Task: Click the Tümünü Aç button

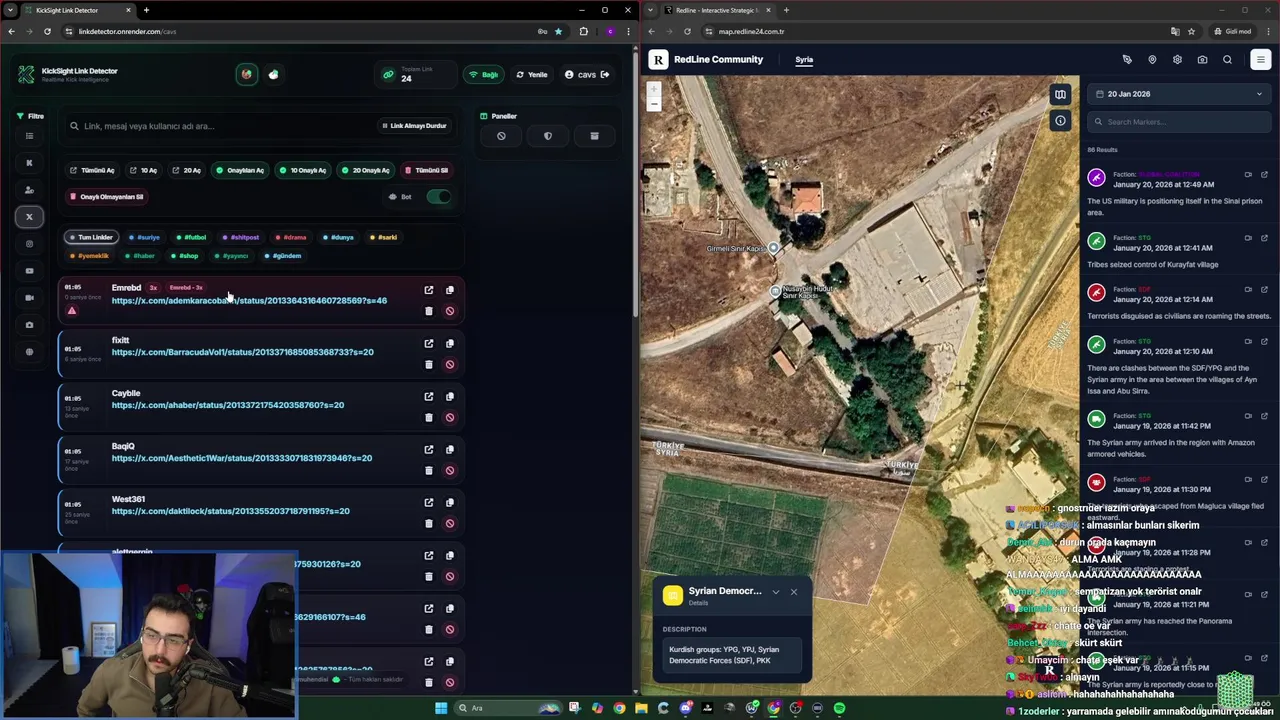Action: pos(92,170)
